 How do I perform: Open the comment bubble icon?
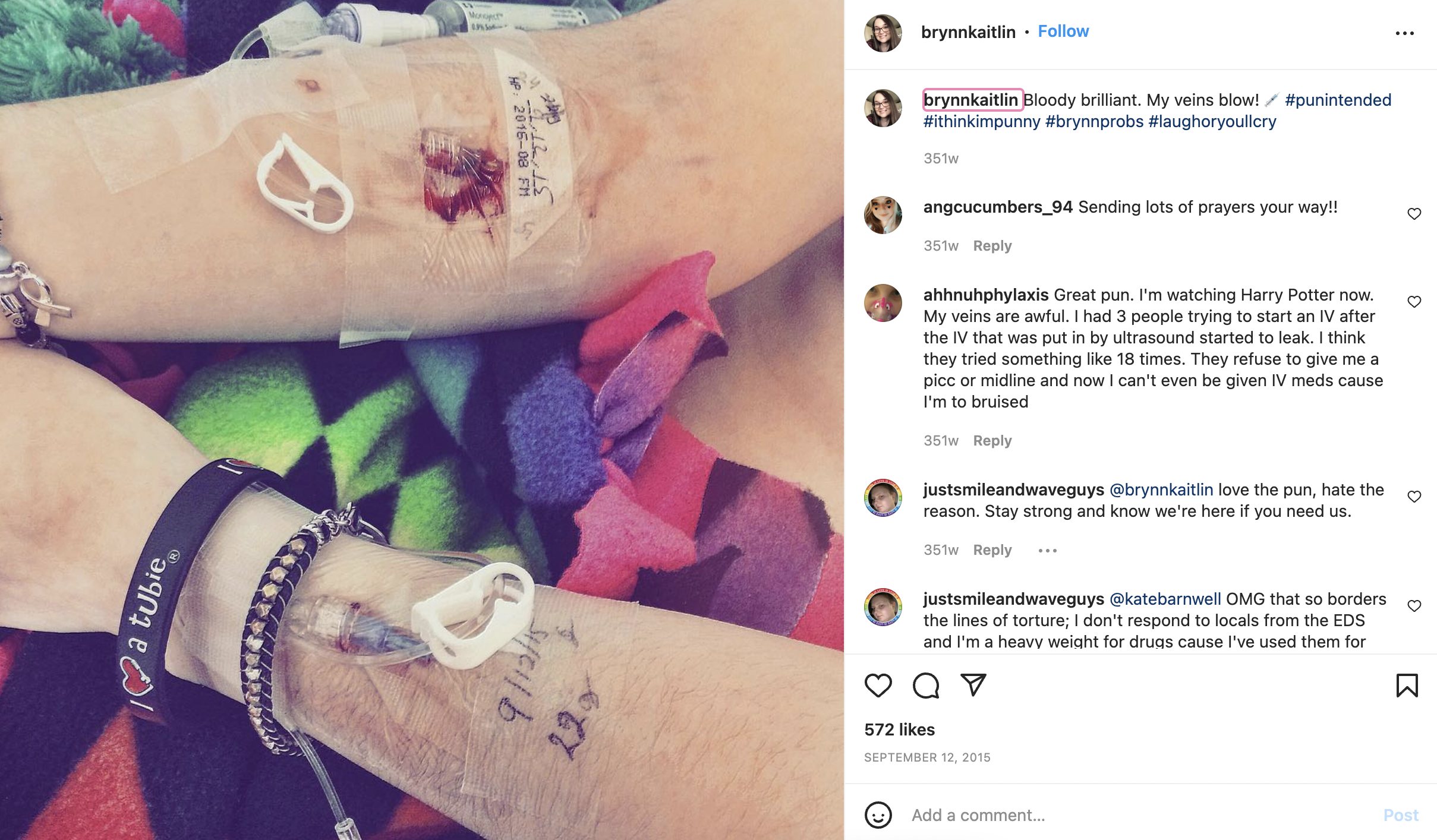pos(926,686)
